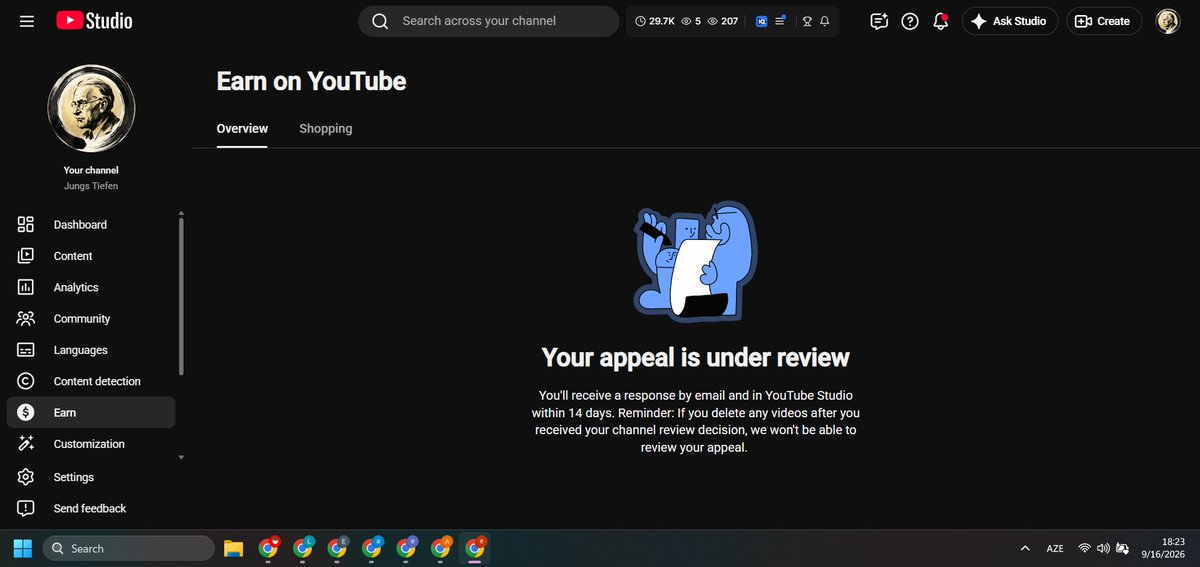Open Community in the sidebar
The image size is (1200, 567).
[x=91, y=319]
